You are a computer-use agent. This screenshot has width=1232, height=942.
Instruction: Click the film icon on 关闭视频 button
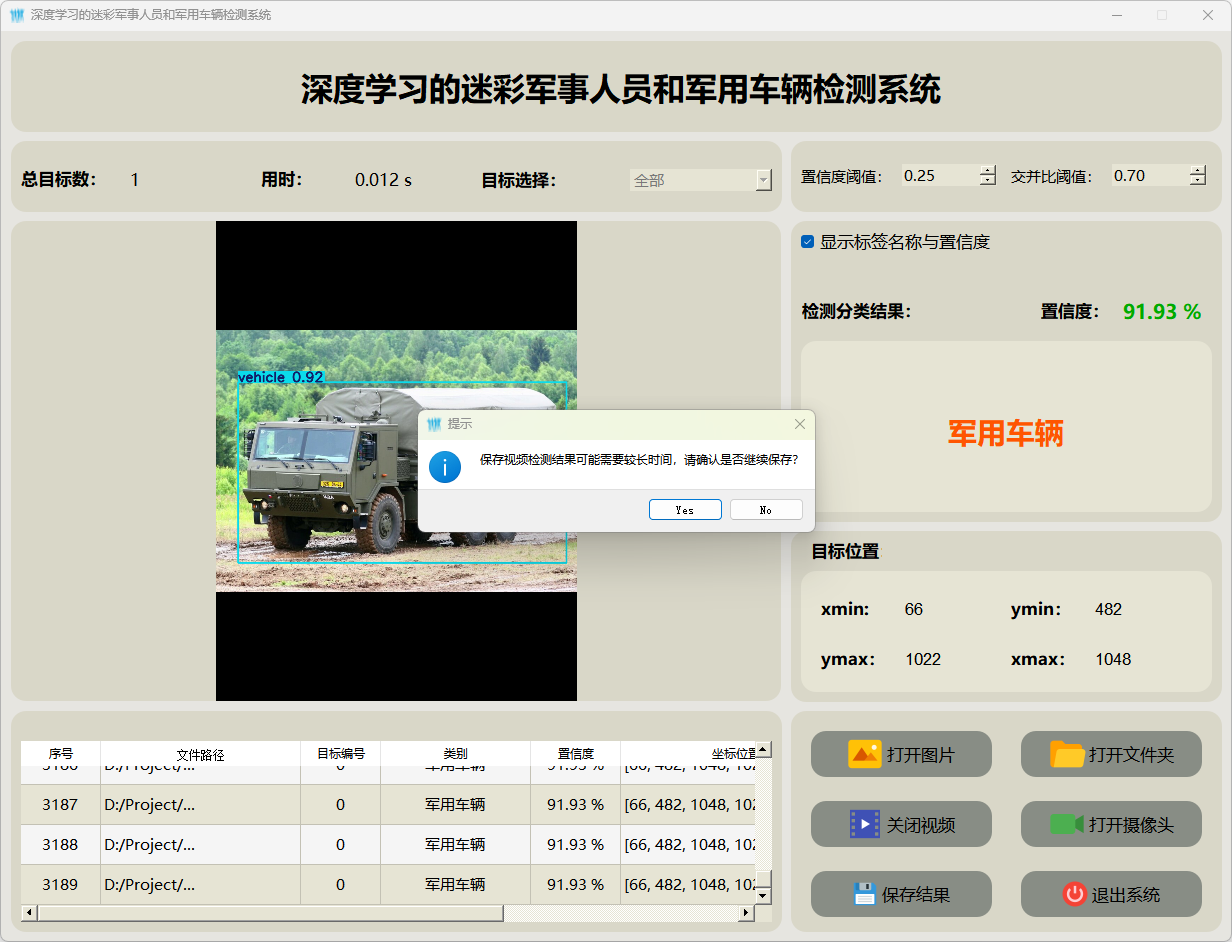coord(864,824)
